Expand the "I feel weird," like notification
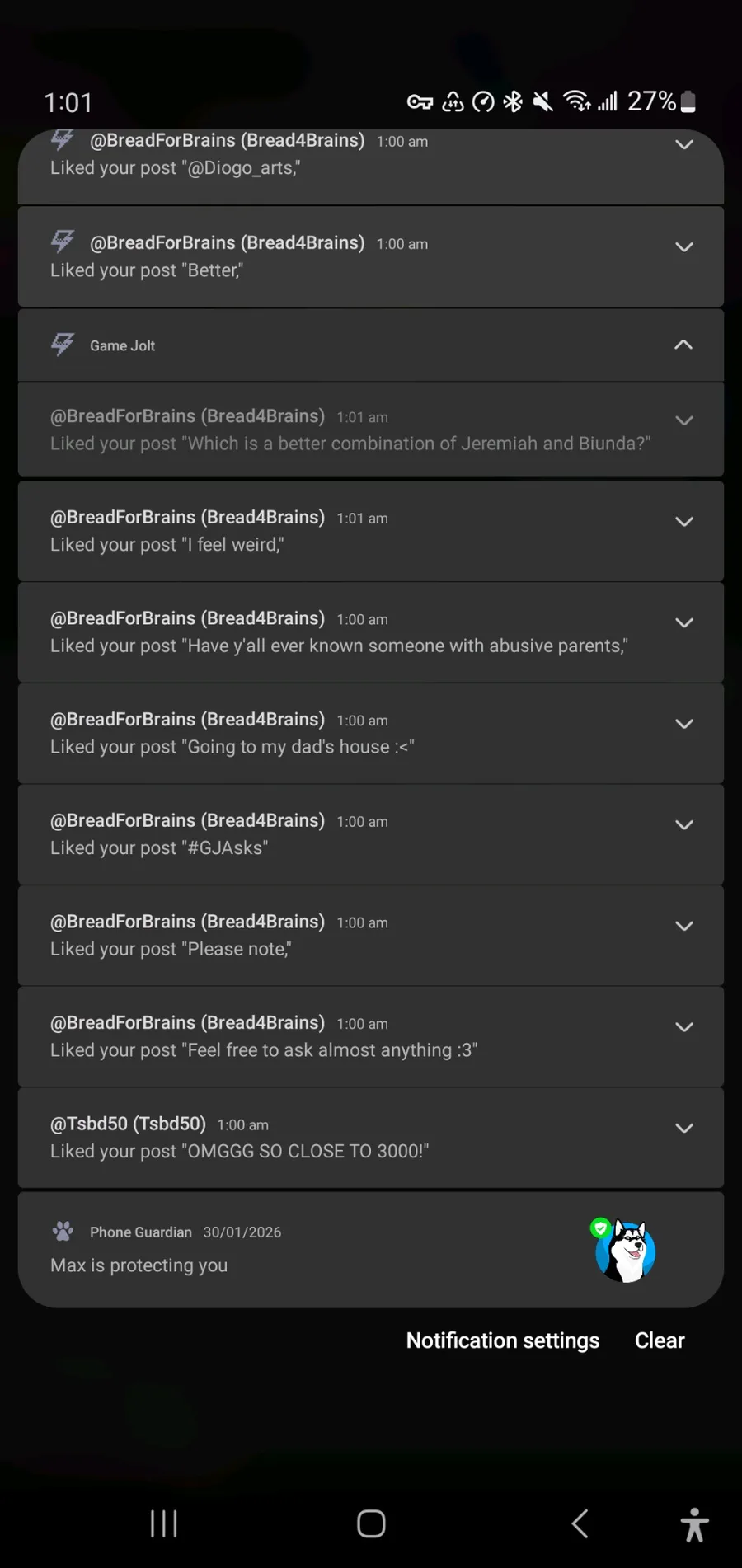742x1568 pixels. click(683, 521)
